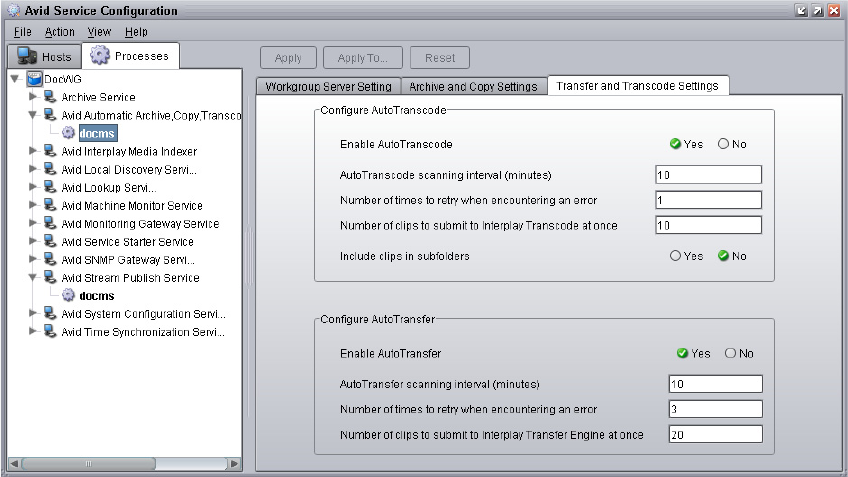Switch to Workgroup Server Setting tab
This screenshot has width=848, height=477.
(x=328, y=87)
